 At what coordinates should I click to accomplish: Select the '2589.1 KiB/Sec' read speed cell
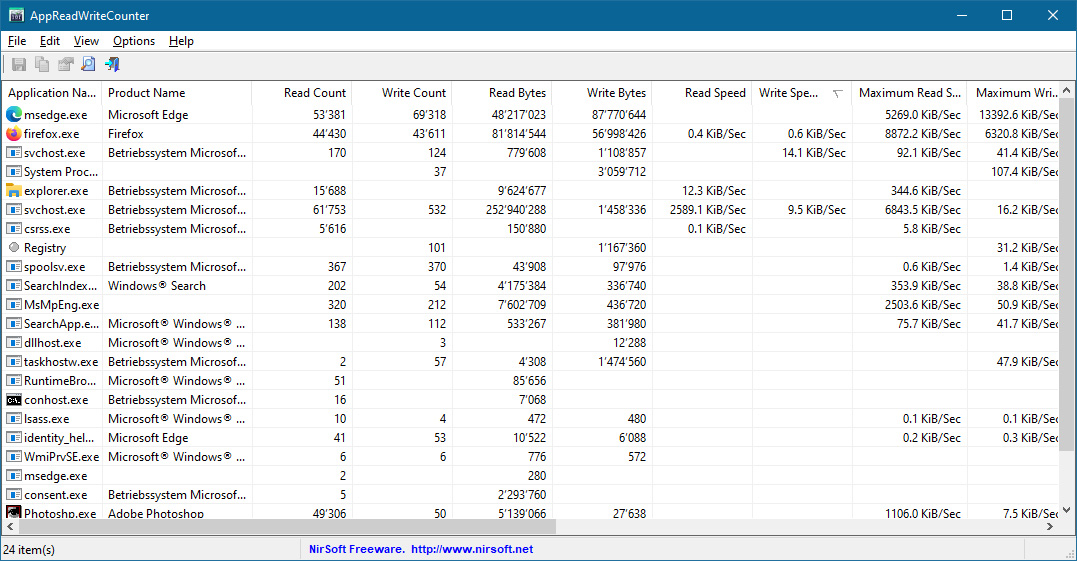707,209
